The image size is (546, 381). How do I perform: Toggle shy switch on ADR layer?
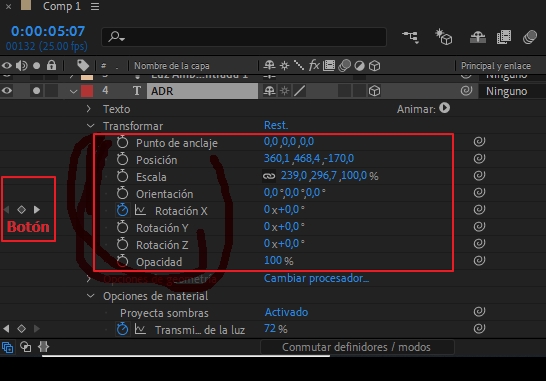click(x=269, y=91)
